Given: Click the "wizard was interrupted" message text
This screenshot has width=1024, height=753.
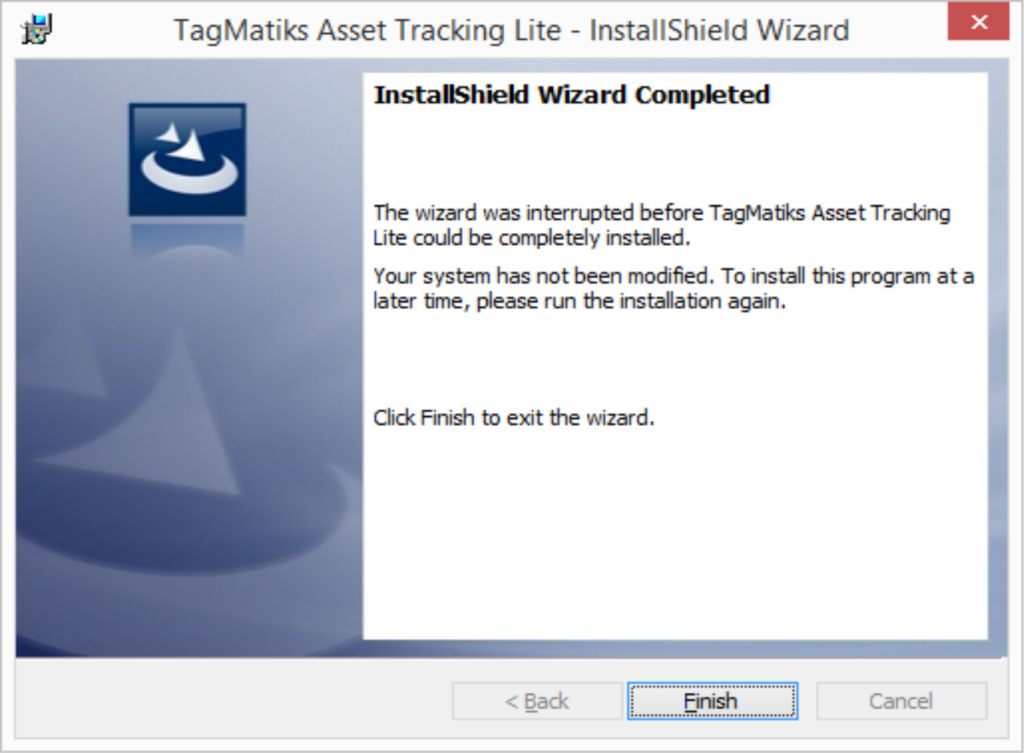Looking at the screenshot, I should [662, 225].
